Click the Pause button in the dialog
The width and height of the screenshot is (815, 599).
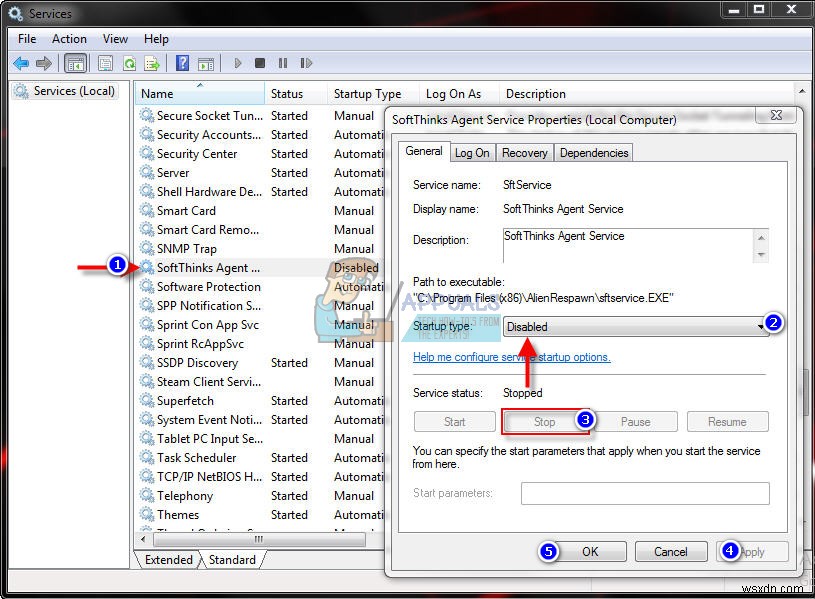point(636,422)
